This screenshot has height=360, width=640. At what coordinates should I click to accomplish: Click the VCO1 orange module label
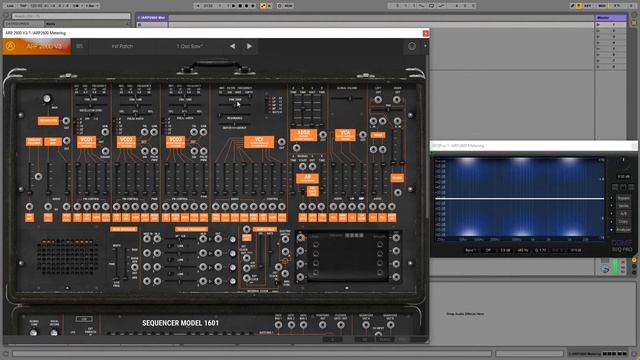point(86,142)
